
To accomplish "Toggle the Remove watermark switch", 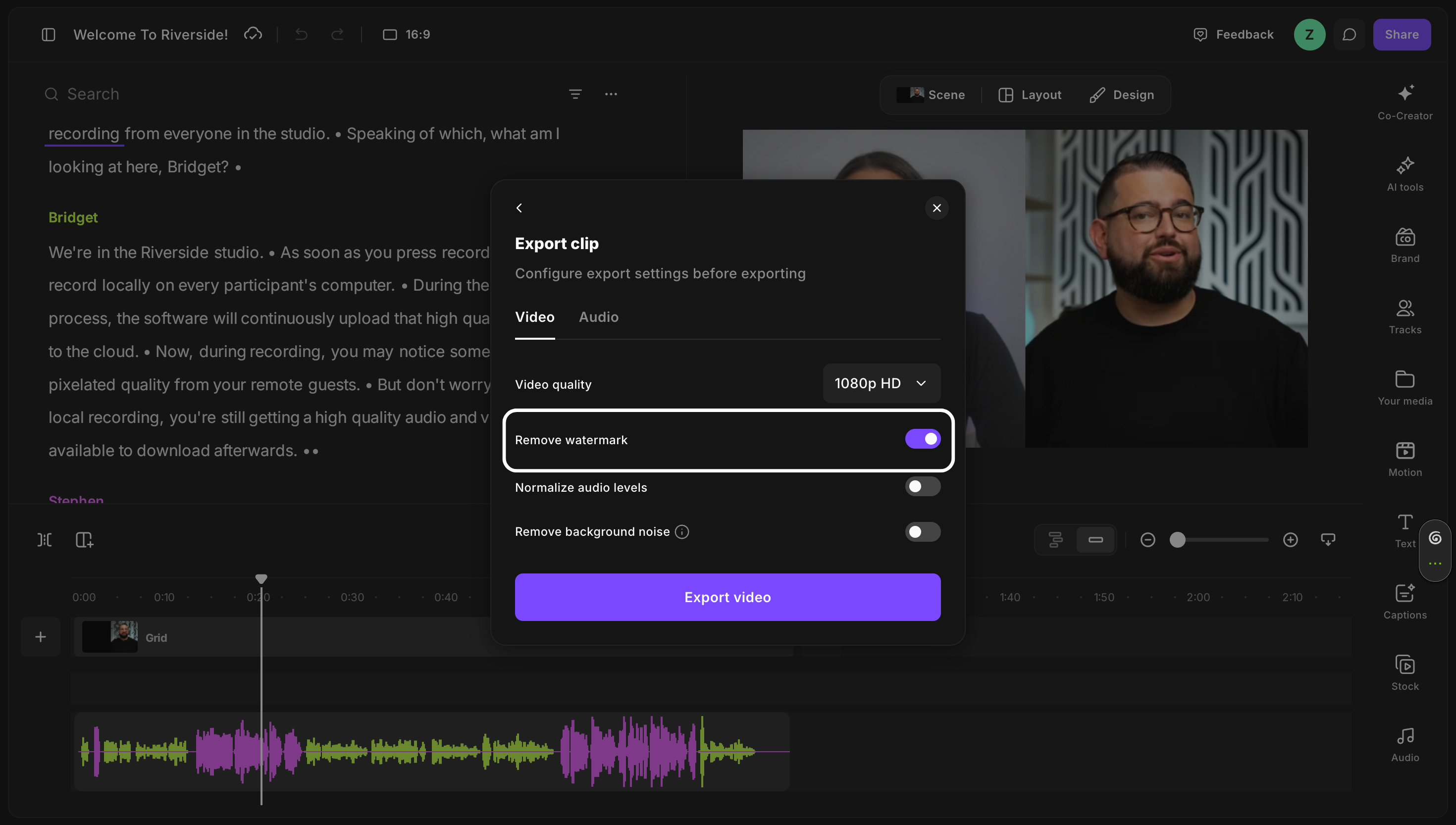I will tap(922, 439).
